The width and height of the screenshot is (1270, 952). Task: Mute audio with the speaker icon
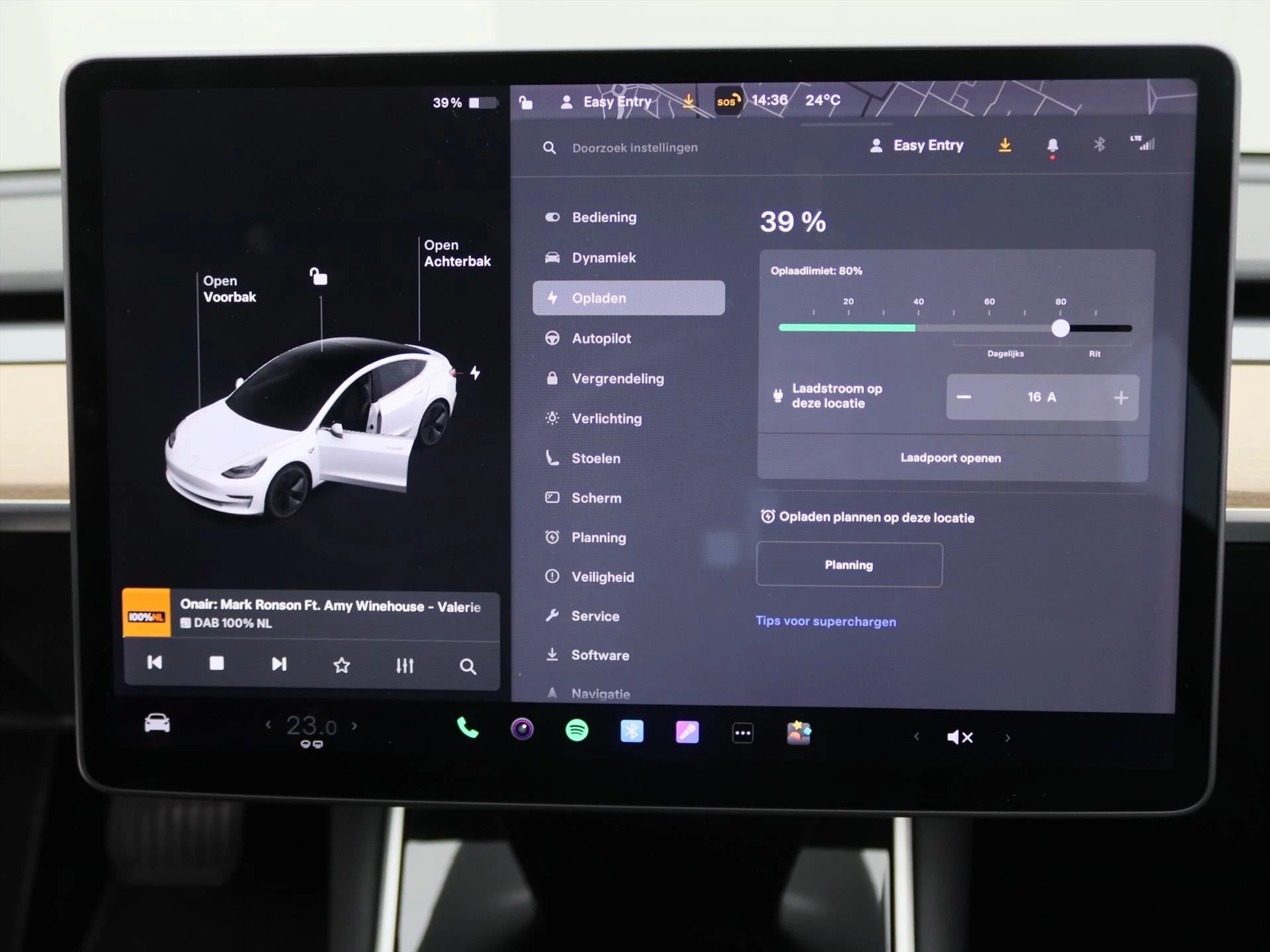pyautogui.click(x=960, y=736)
